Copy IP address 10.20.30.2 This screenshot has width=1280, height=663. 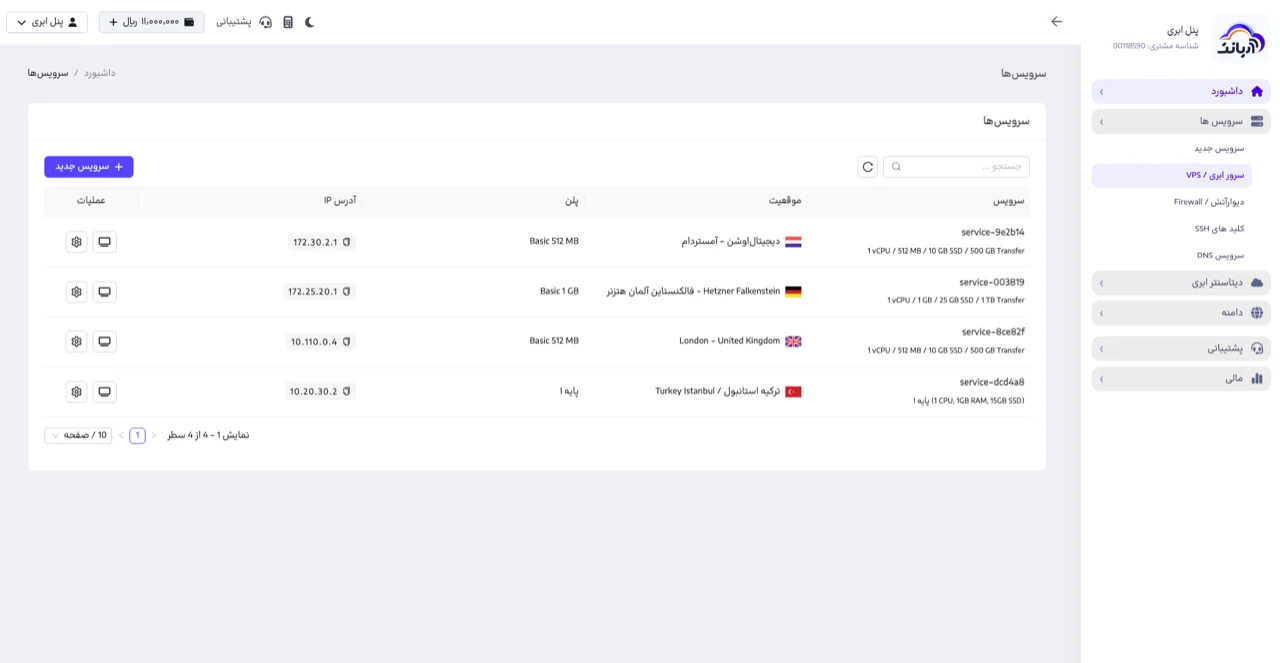pos(347,392)
